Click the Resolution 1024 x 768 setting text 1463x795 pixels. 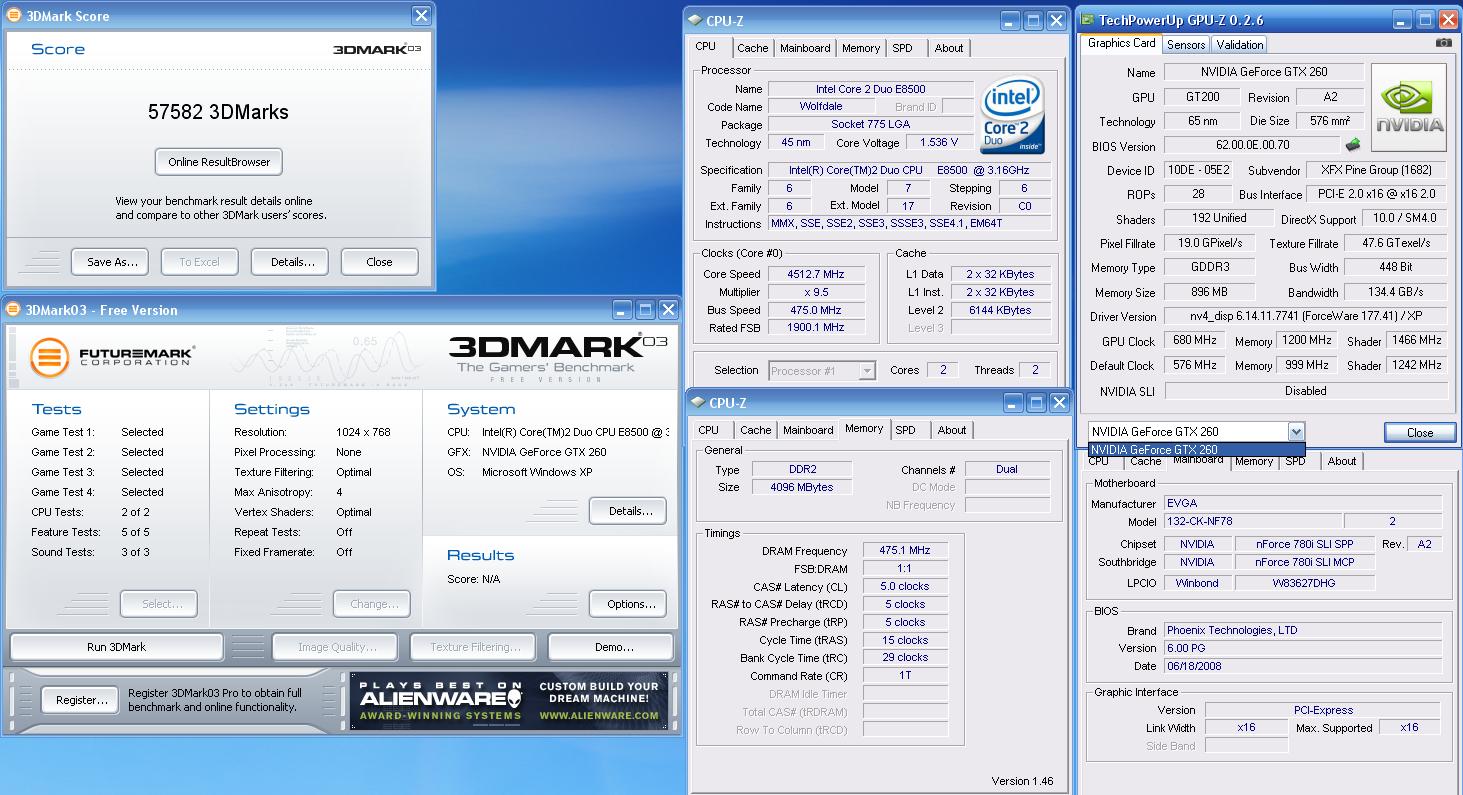tap(362, 432)
